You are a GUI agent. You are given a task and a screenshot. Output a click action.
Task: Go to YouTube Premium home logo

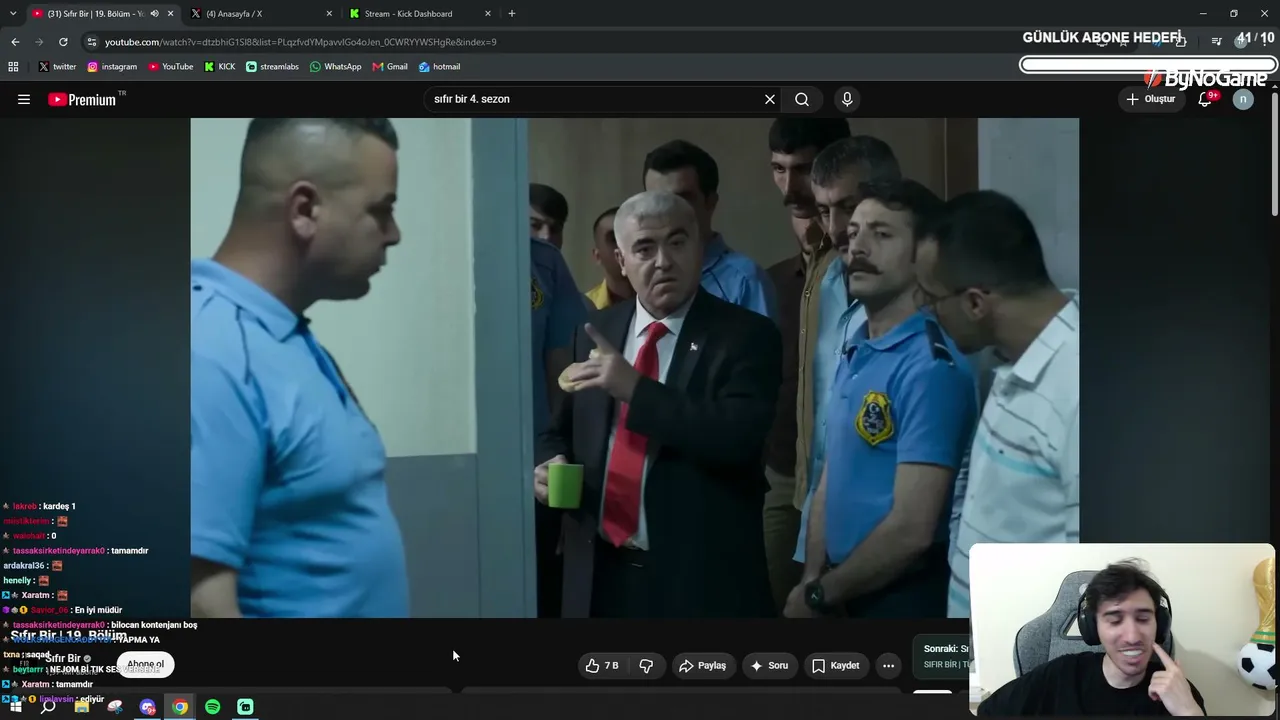82,99
